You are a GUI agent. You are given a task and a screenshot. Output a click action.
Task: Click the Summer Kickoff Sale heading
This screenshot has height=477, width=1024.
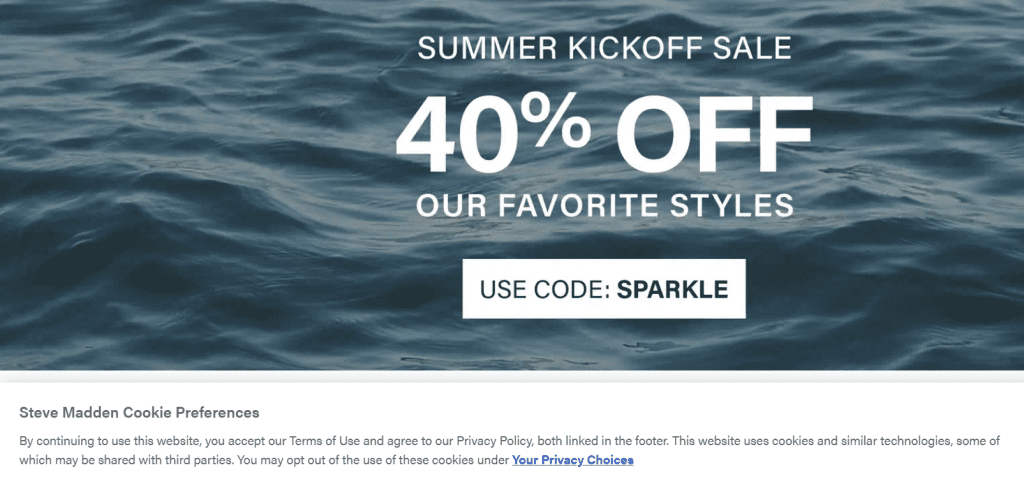(604, 47)
